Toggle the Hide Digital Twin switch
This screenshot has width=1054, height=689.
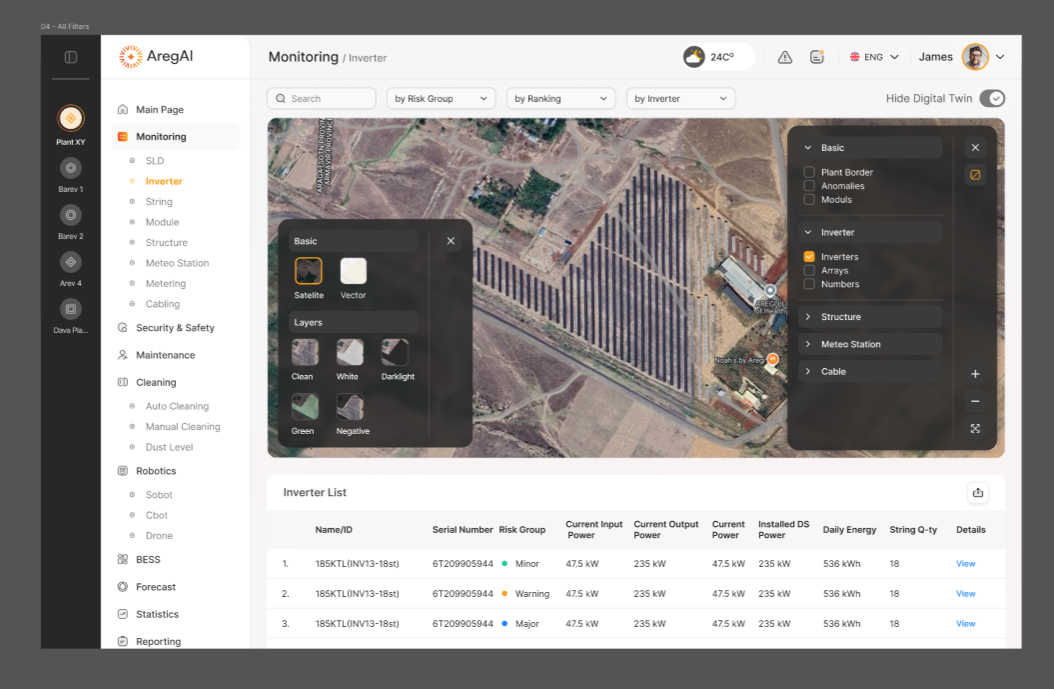[x=991, y=98]
